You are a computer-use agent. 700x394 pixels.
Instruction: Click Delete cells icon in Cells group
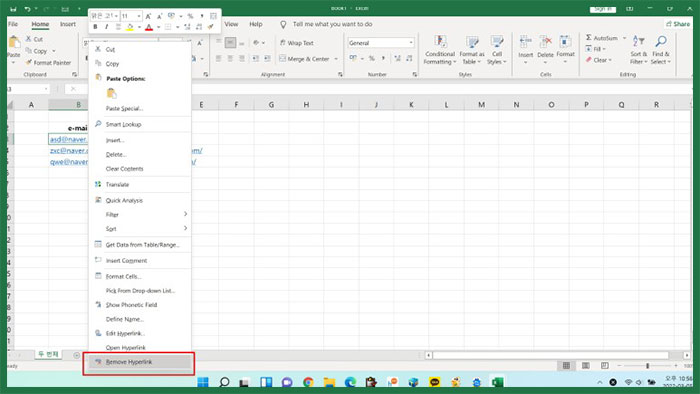(545, 41)
